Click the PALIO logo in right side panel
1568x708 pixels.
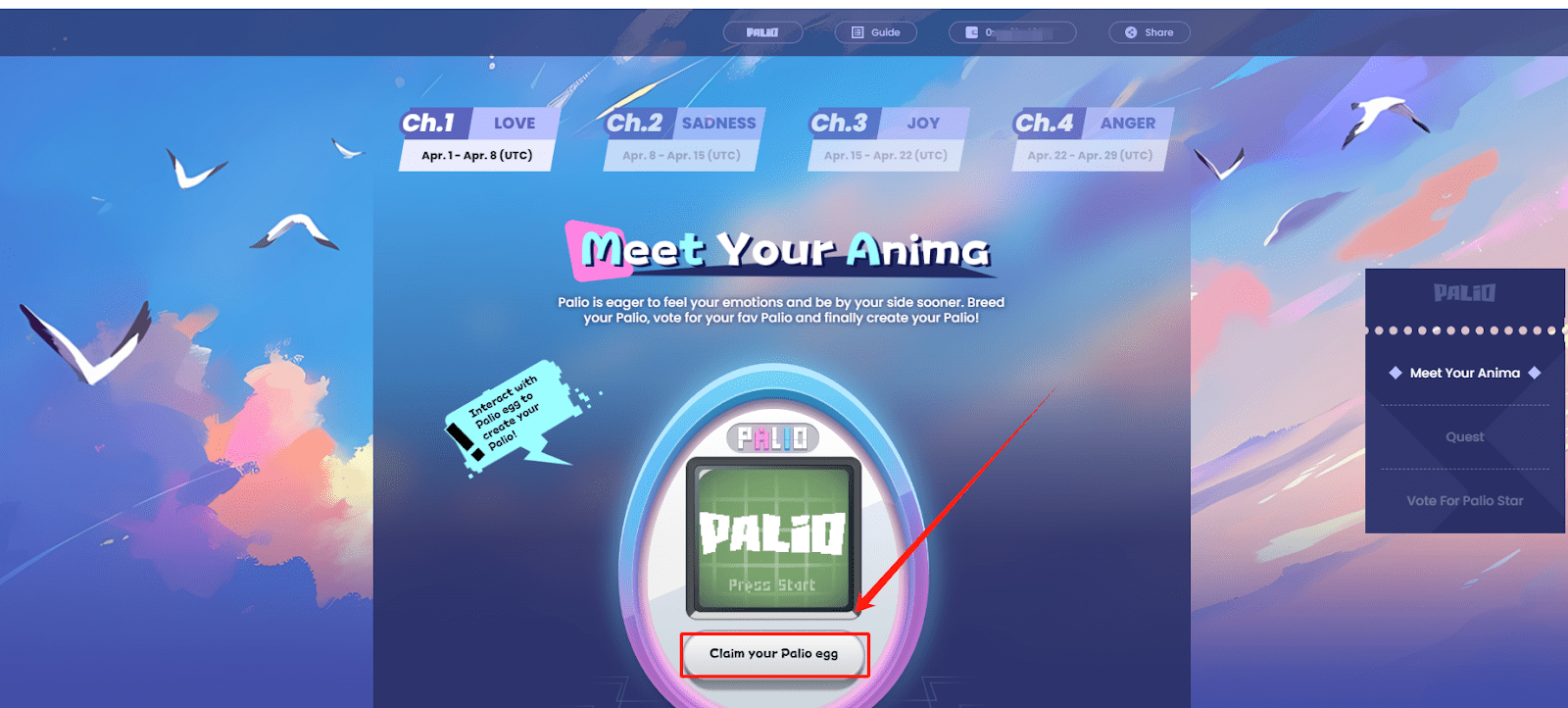[1464, 292]
